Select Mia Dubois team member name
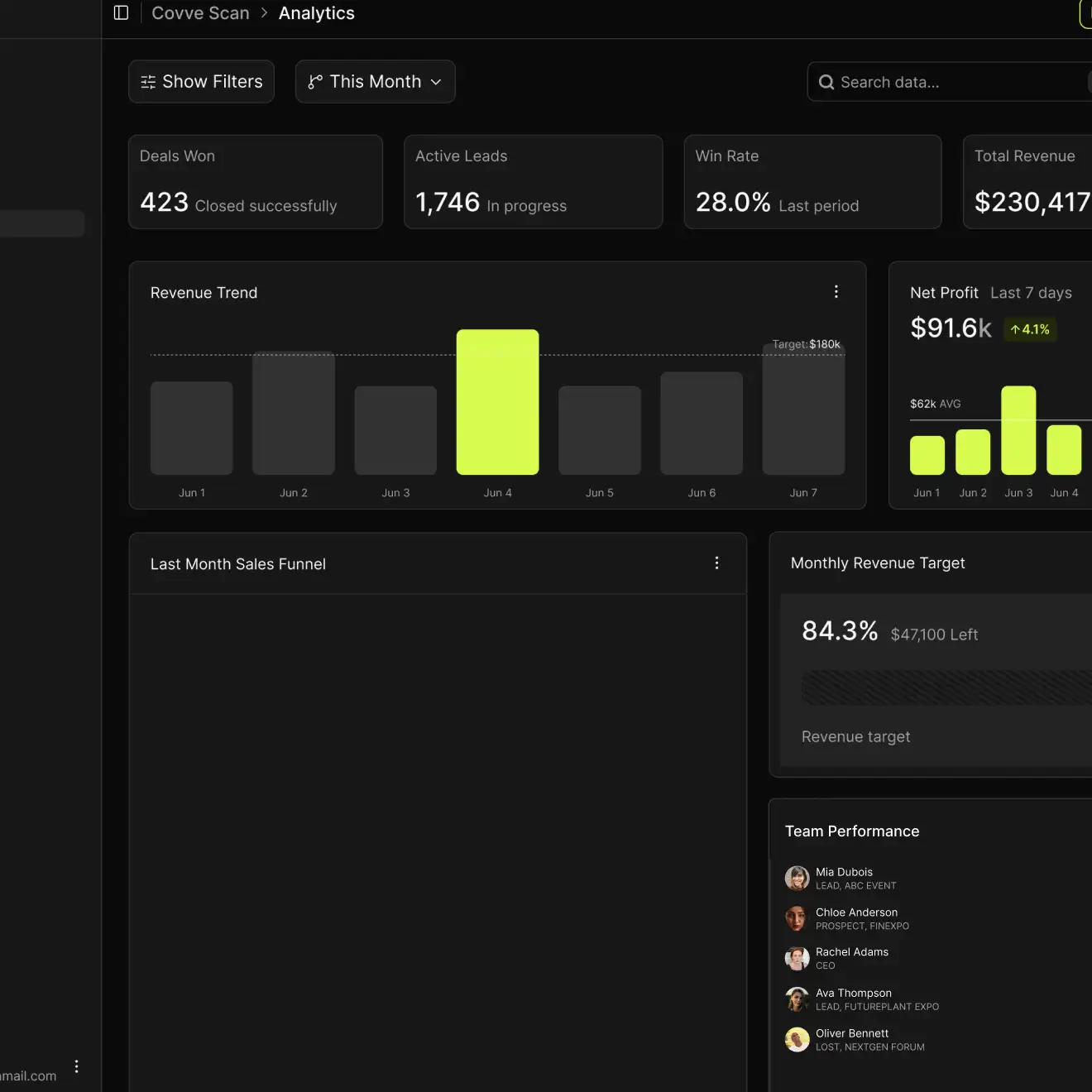The width and height of the screenshot is (1092, 1092). [x=844, y=872]
